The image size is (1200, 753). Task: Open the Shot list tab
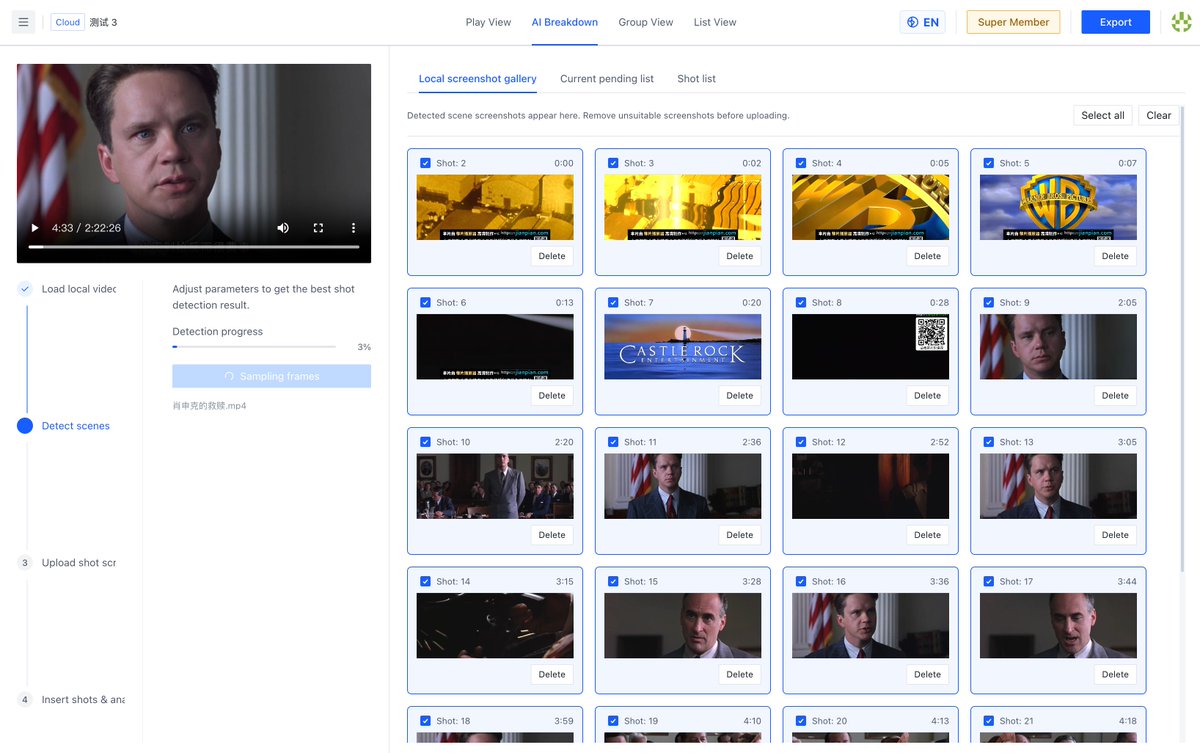tap(696, 79)
